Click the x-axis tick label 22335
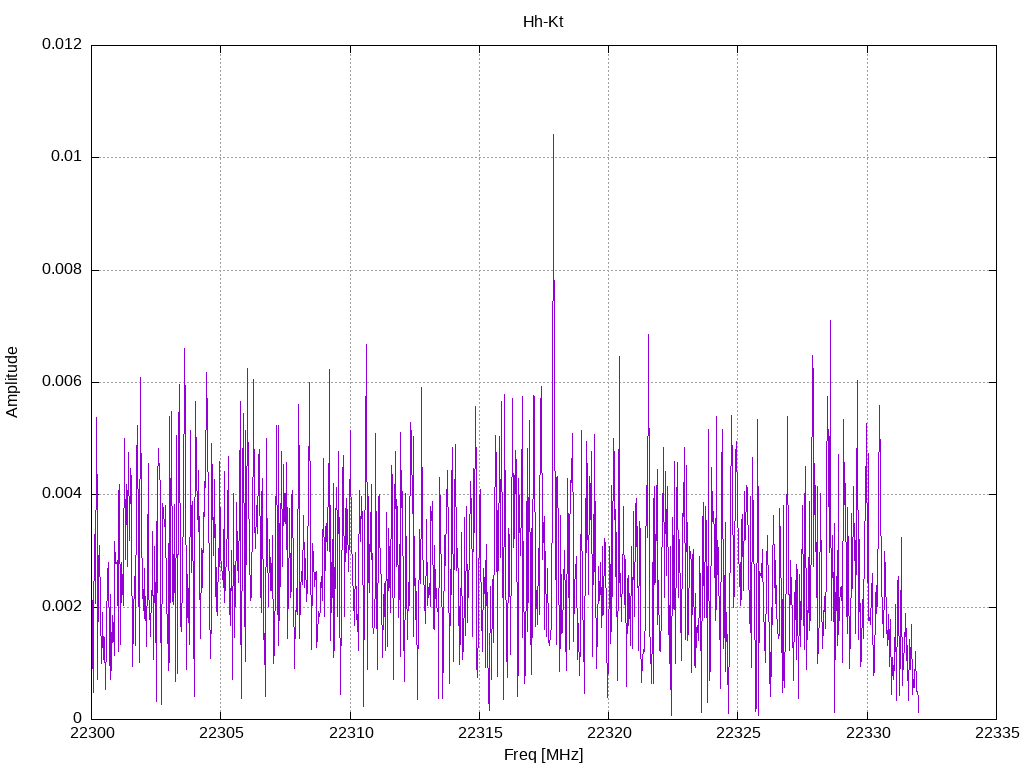1024x768 pixels. coord(997,733)
